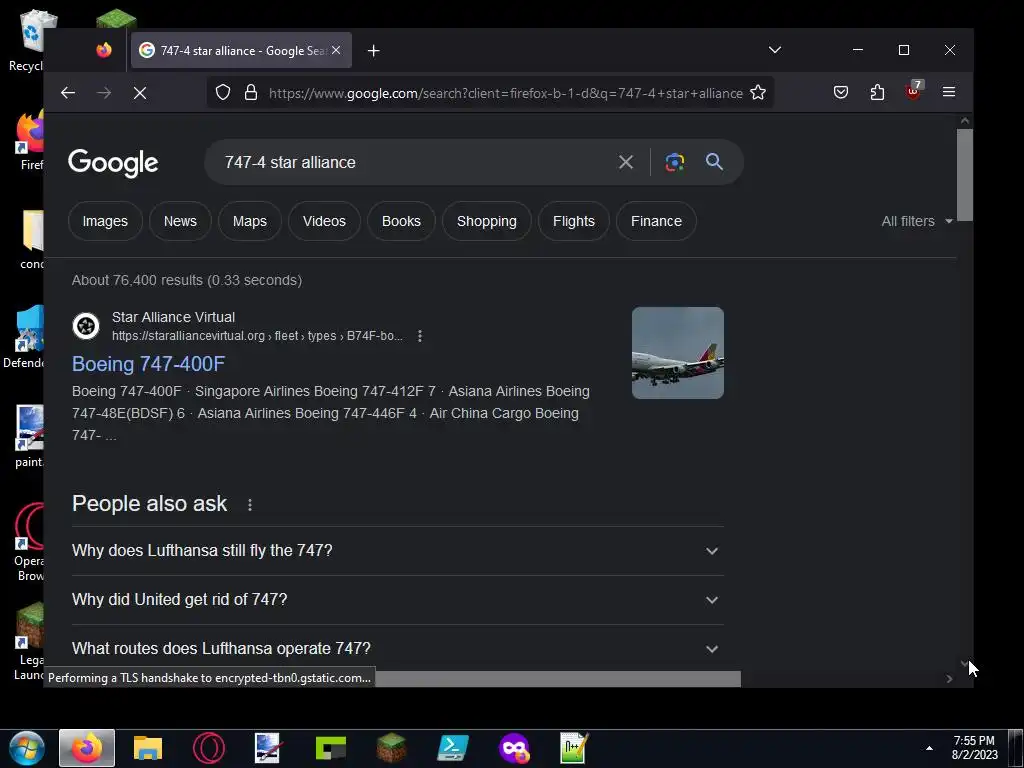Image resolution: width=1024 pixels, height=768 pixels.
Task: Click the Star Alliance Virtual site name
Action: click(x=173, y=317)
